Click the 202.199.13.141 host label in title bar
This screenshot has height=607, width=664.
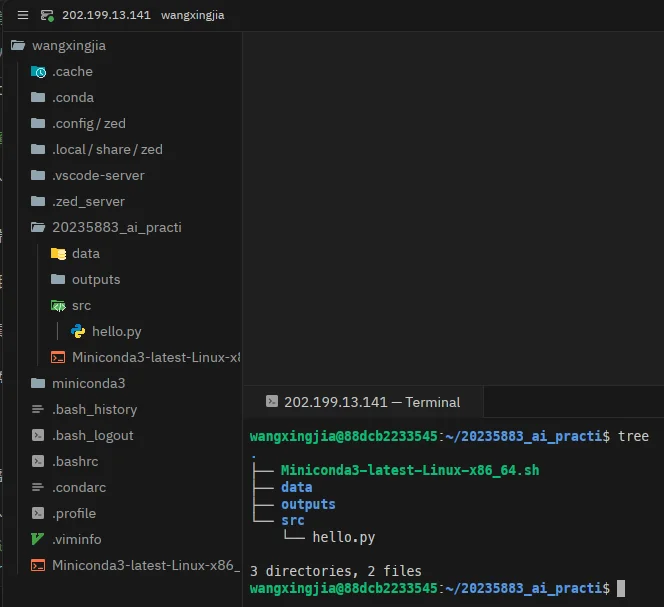click(x=106, y=15)
